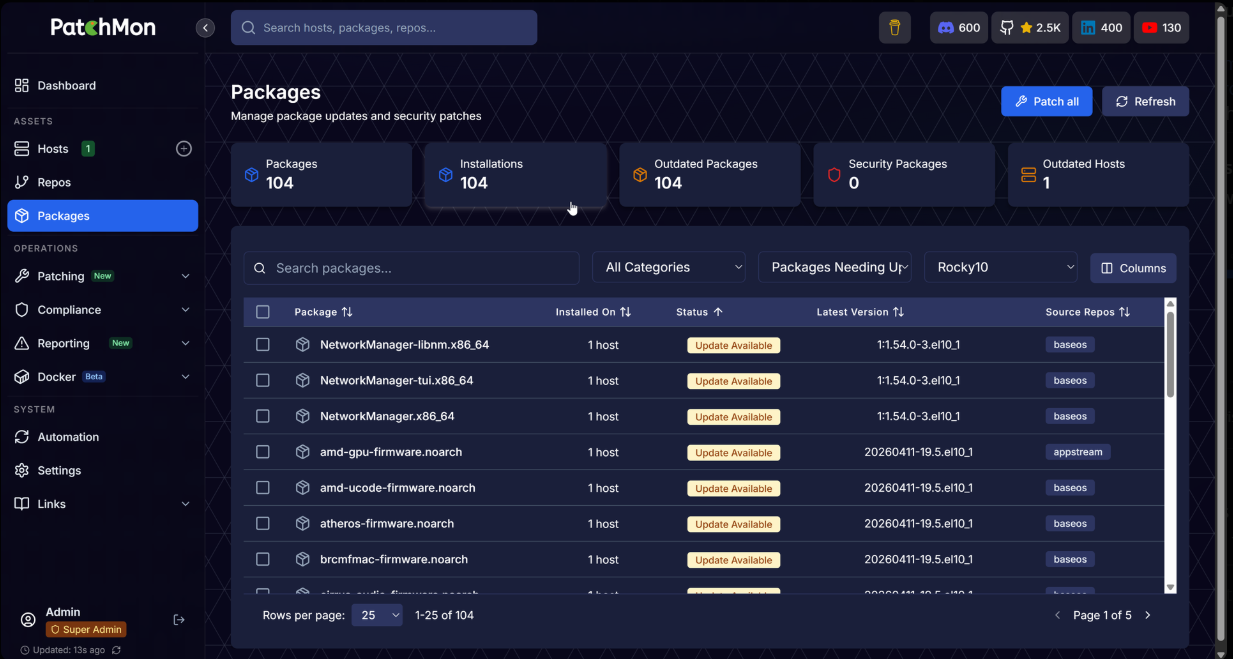Open the NetworkManager-tui.x86_64 package link
The height and width of the screenshot is (660, 1234).
(x=396, y=381)
